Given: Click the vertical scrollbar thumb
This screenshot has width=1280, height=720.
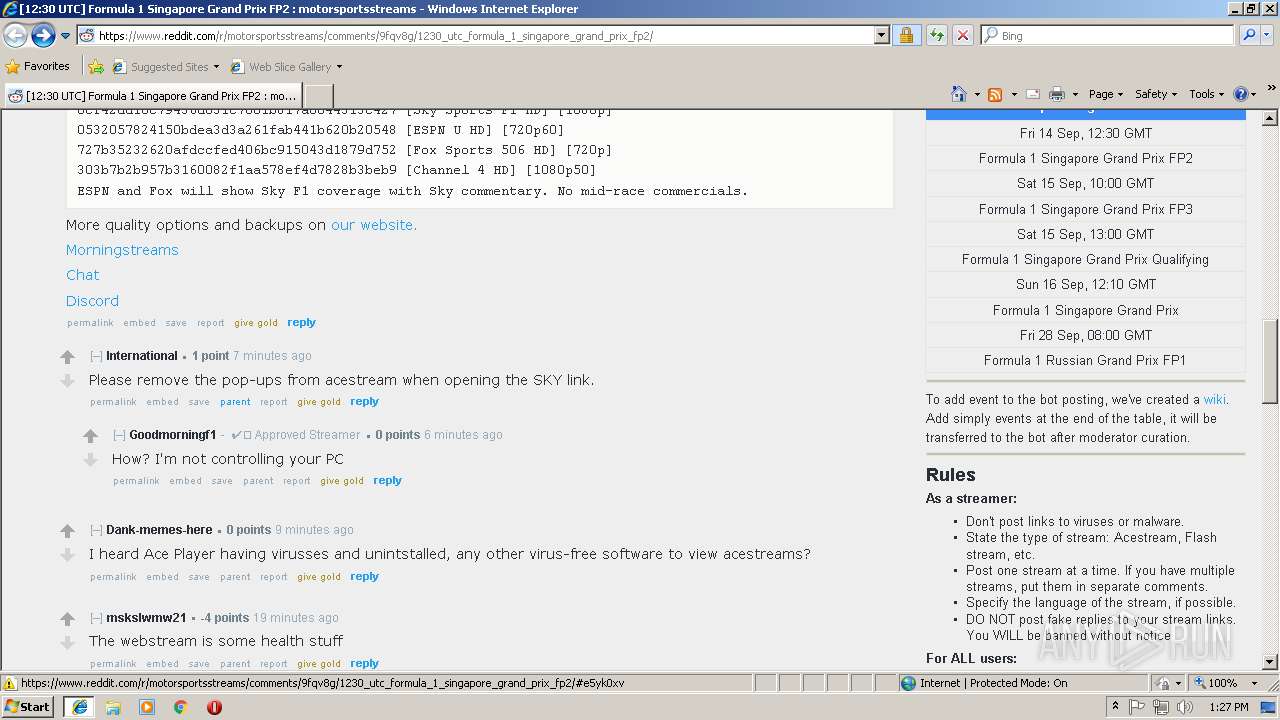Looking at the screenshot, I should [1270, 361].
